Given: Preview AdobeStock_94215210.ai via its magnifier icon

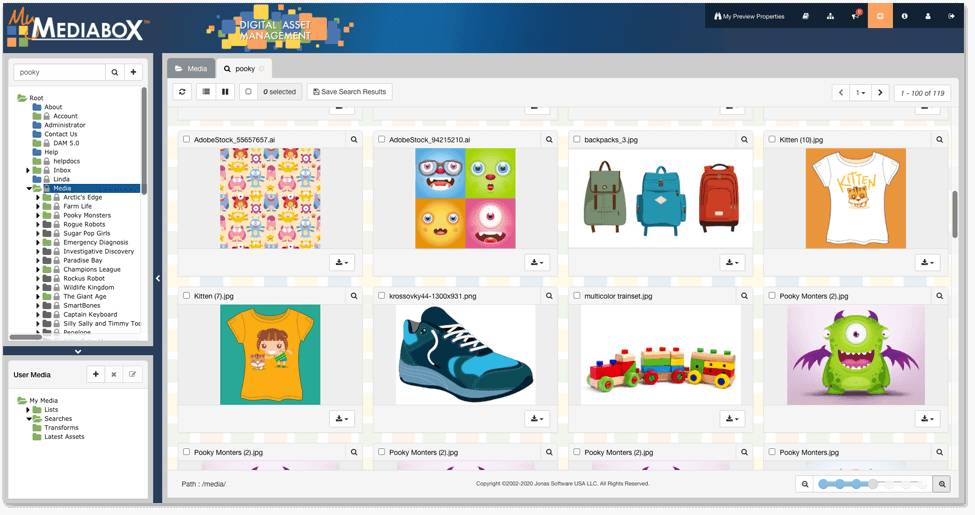Looking at the screenshot, I should [x=549, y=139].
